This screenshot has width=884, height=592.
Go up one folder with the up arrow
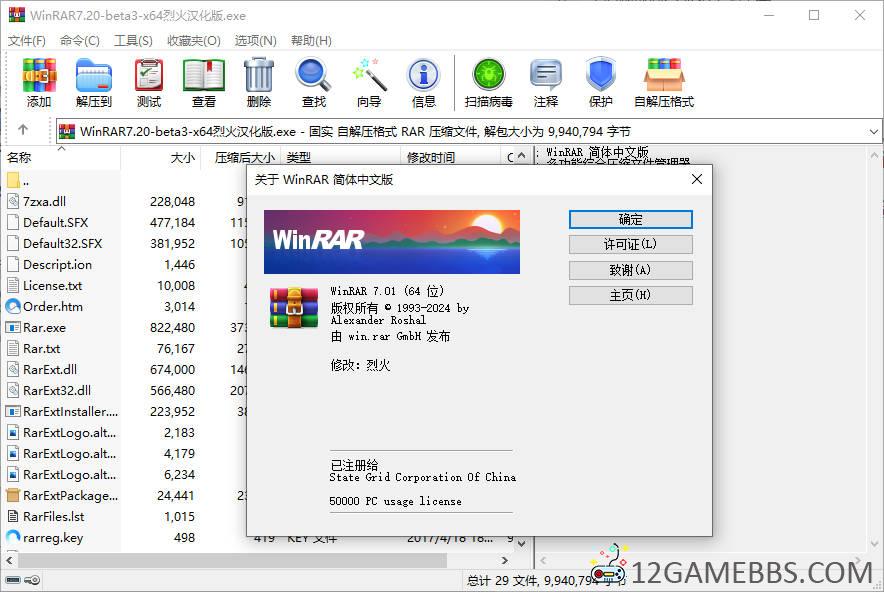pyautogui.click(x=22, y=130)
